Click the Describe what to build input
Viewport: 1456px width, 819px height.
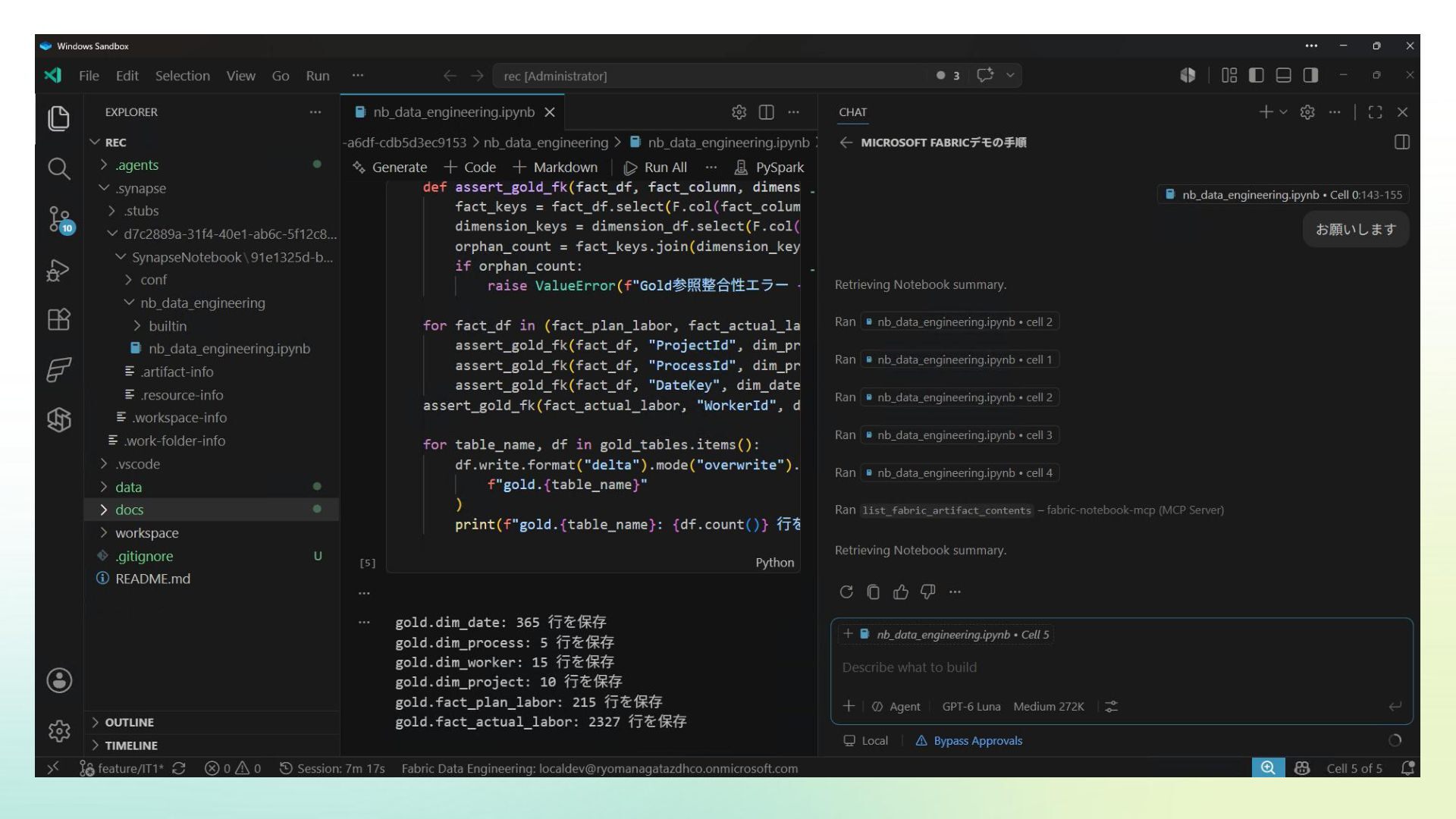[x=1121, y=667]
